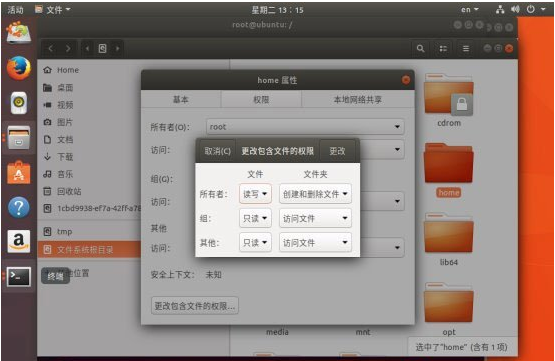This screenshot has width=555, height=361.
Task: Click the search magnifier in toolbar
Action: point(420,48)
